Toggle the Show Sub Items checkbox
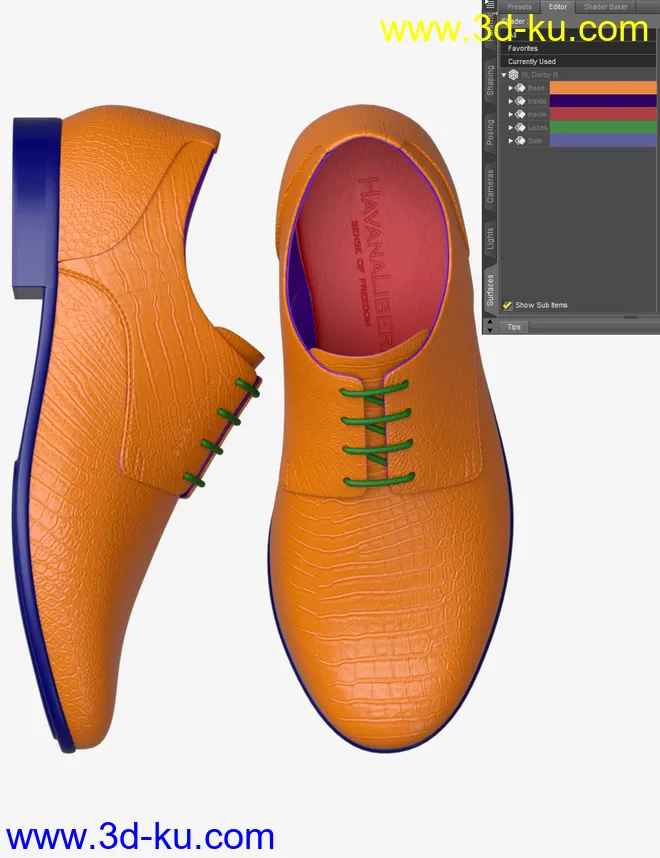 pos(508,305)
